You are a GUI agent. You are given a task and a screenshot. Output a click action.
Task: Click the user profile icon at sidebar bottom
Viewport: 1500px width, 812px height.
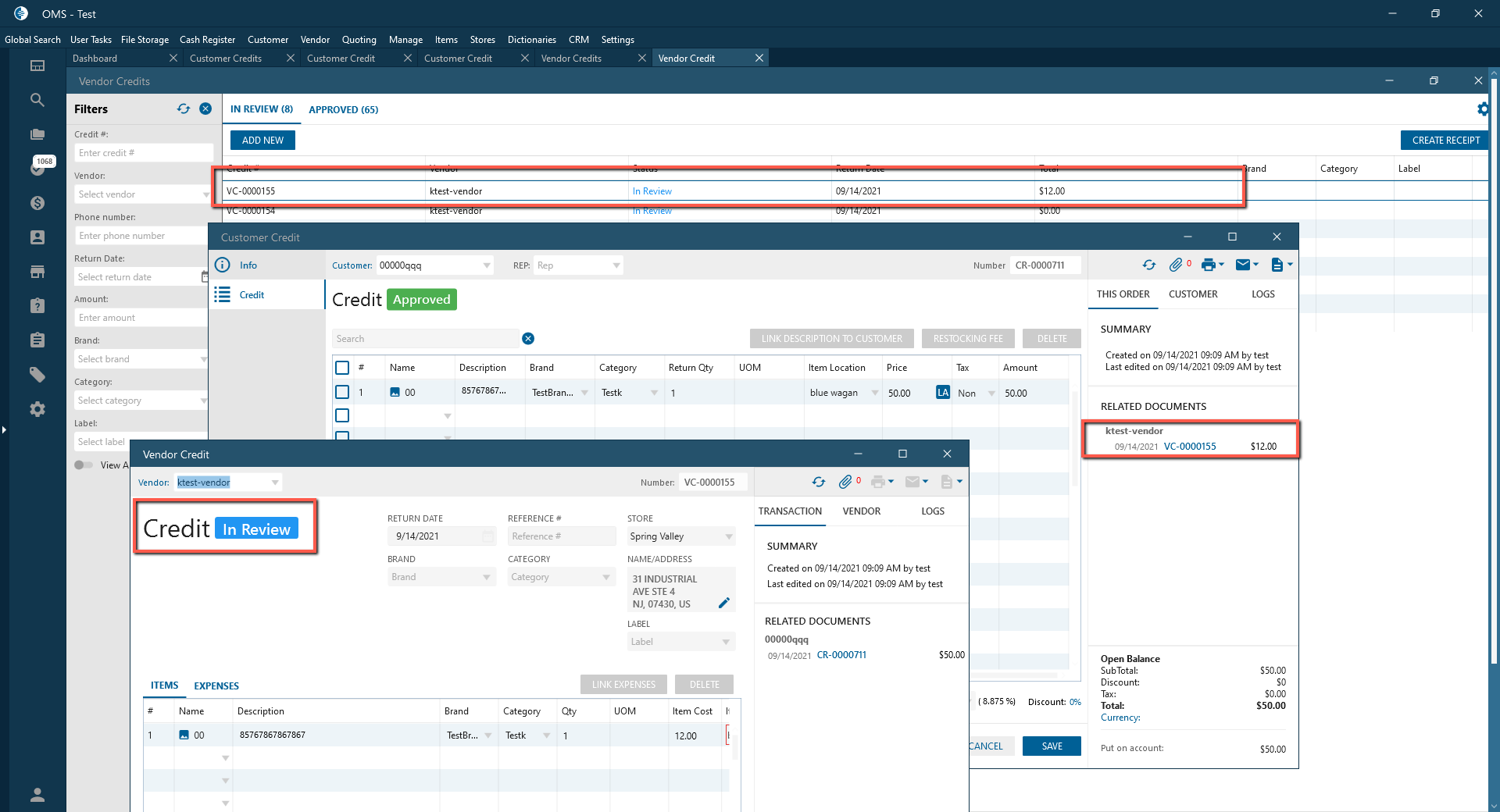tap(37, 795)
